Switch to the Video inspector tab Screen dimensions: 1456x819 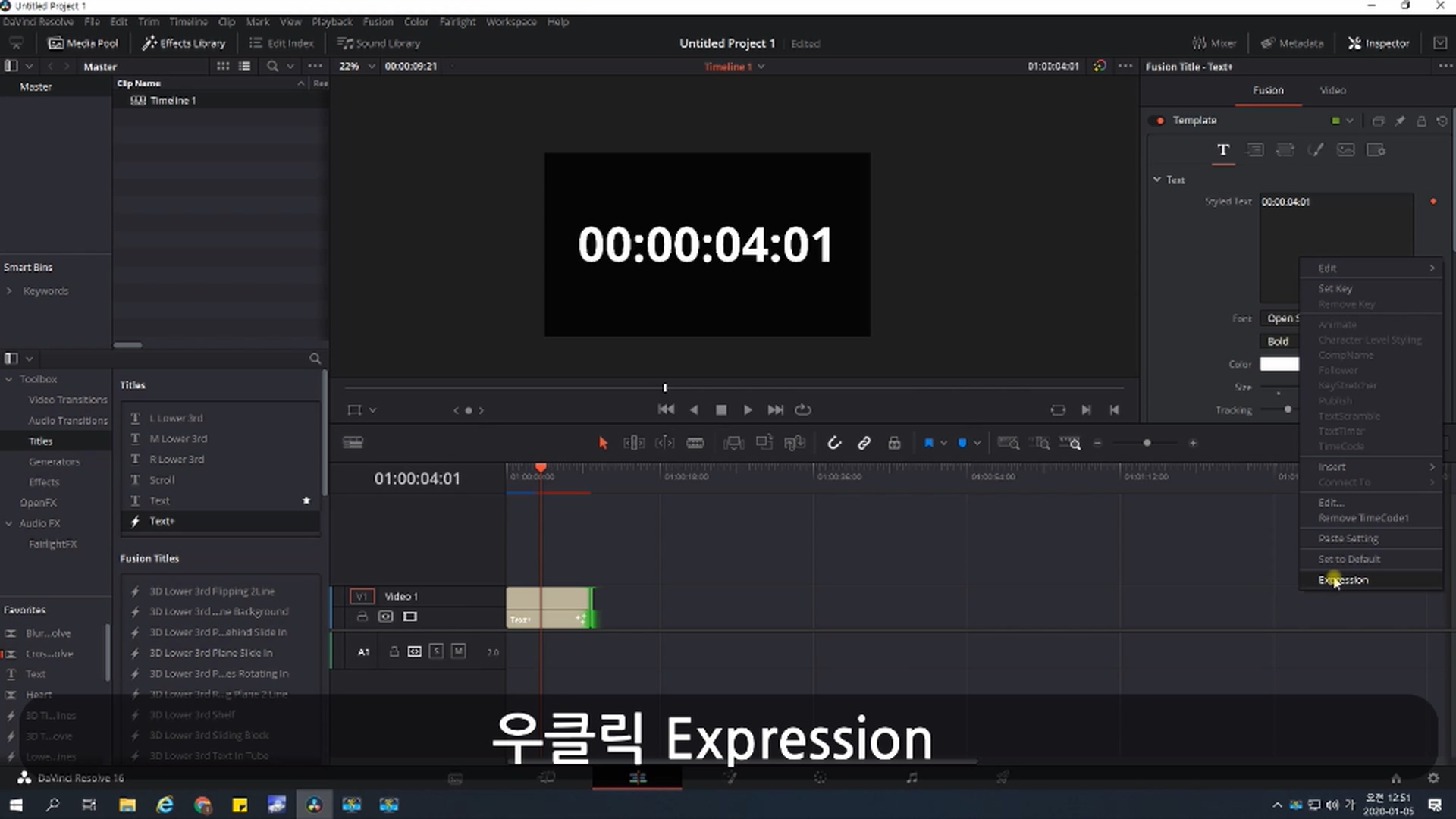(x=1332, y=90)
